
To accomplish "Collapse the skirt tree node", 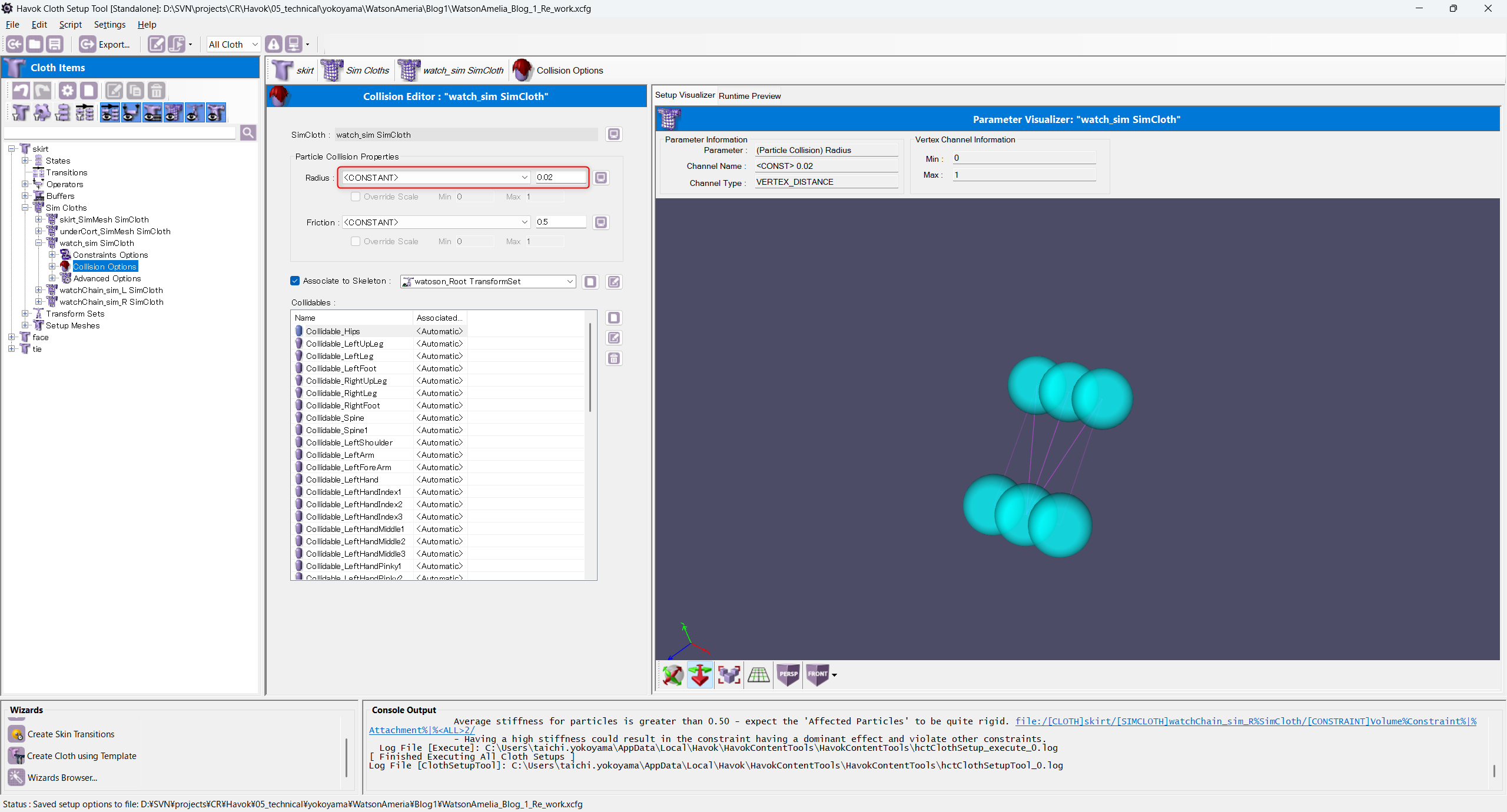I will pyautogui.click(x=11, y=149).
